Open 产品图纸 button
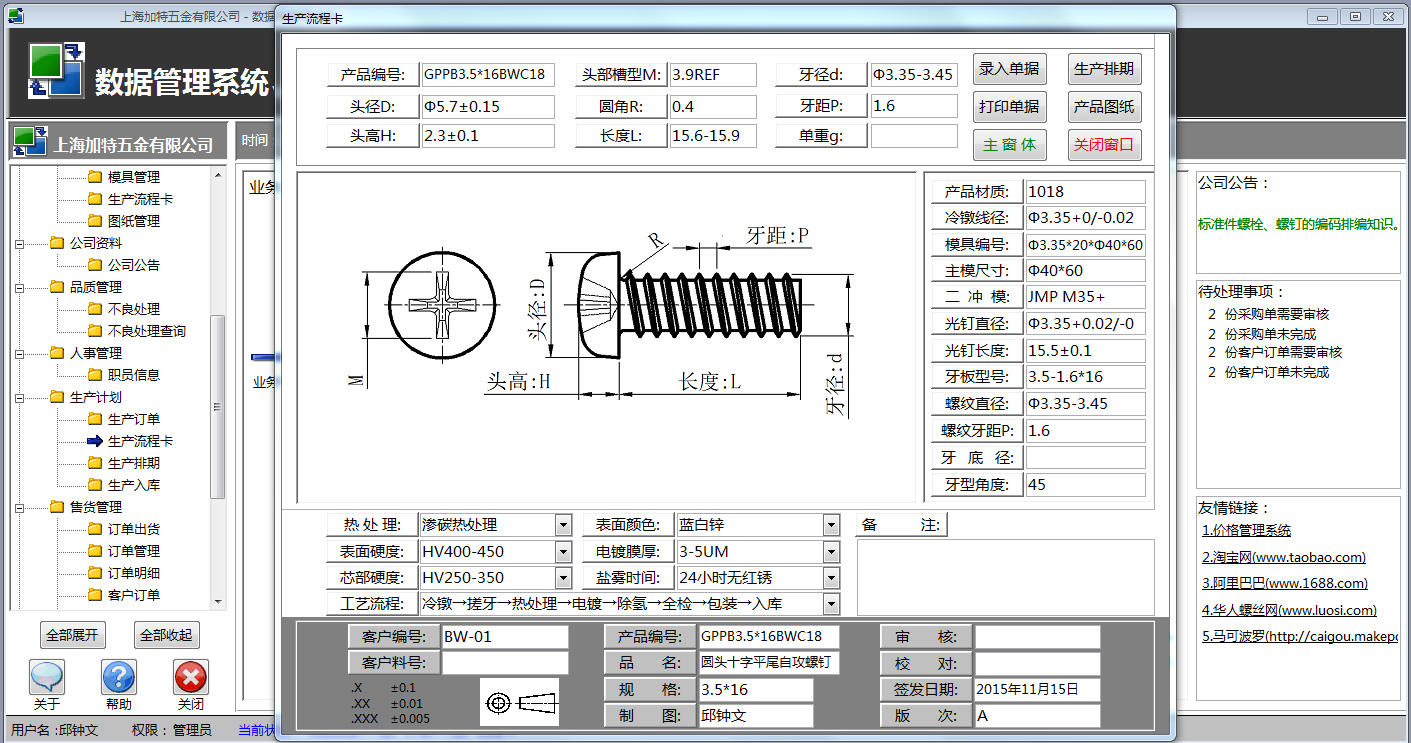The height and width of the screenshot is (743, 1411). click(1104, 107)
